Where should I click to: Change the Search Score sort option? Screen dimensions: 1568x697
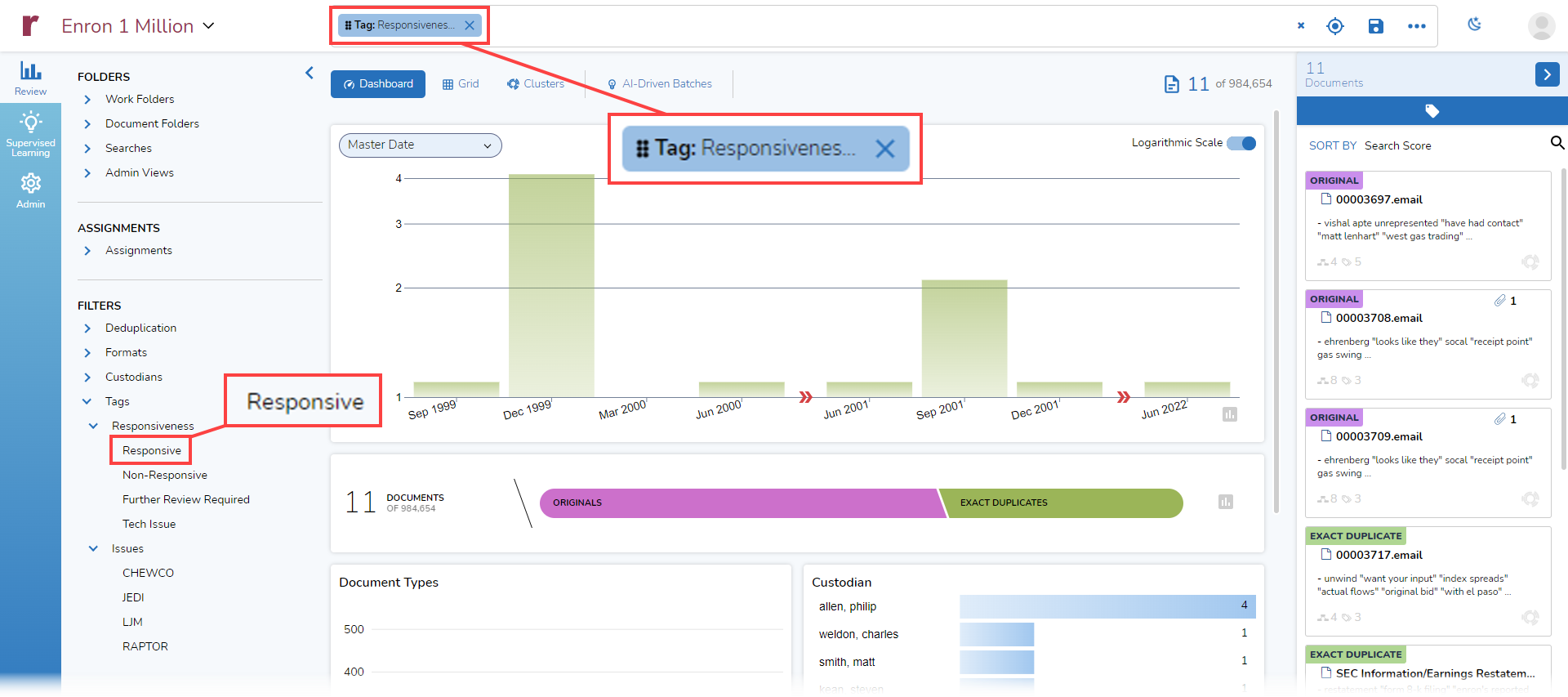[1397, 145]
